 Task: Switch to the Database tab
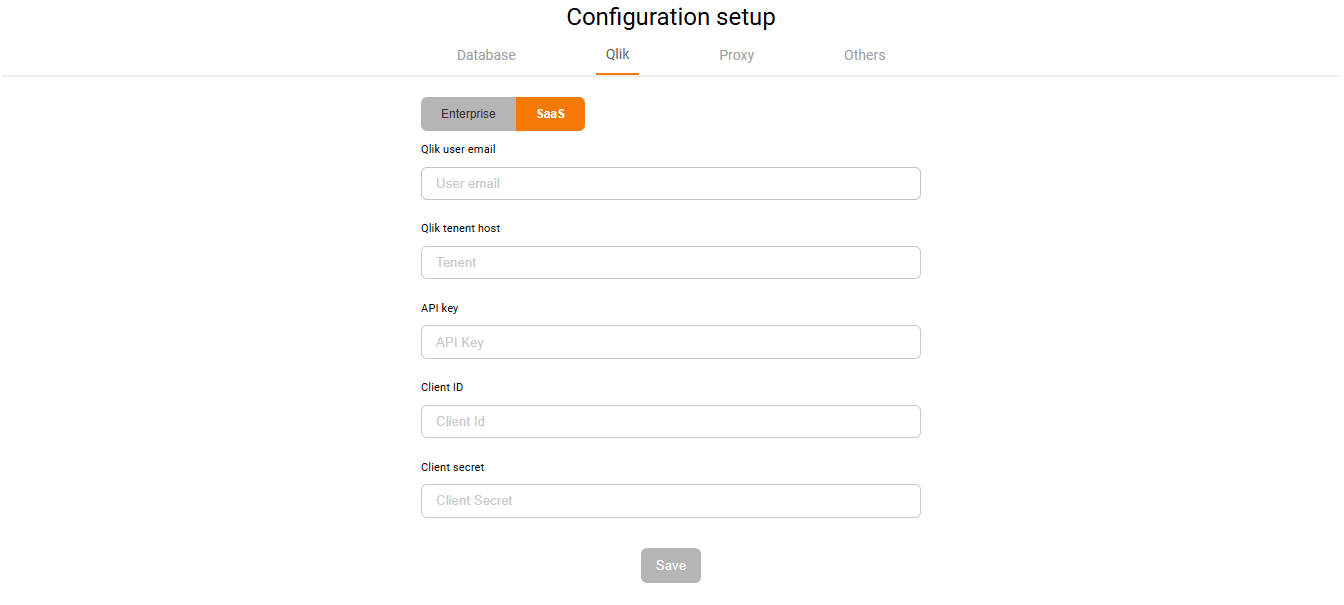tap(486, 55)
